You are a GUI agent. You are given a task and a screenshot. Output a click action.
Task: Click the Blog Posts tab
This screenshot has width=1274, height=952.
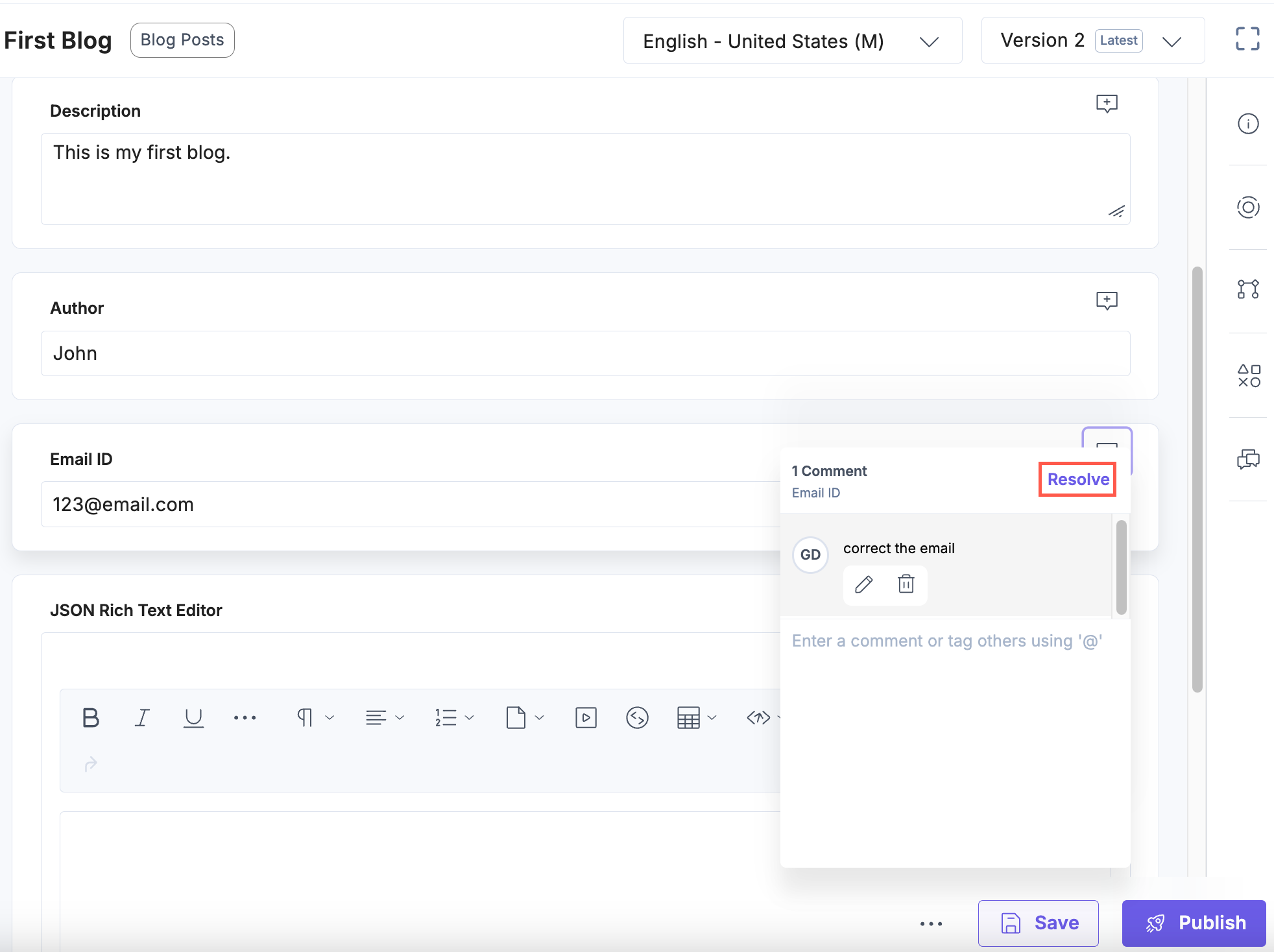point(181,40)
